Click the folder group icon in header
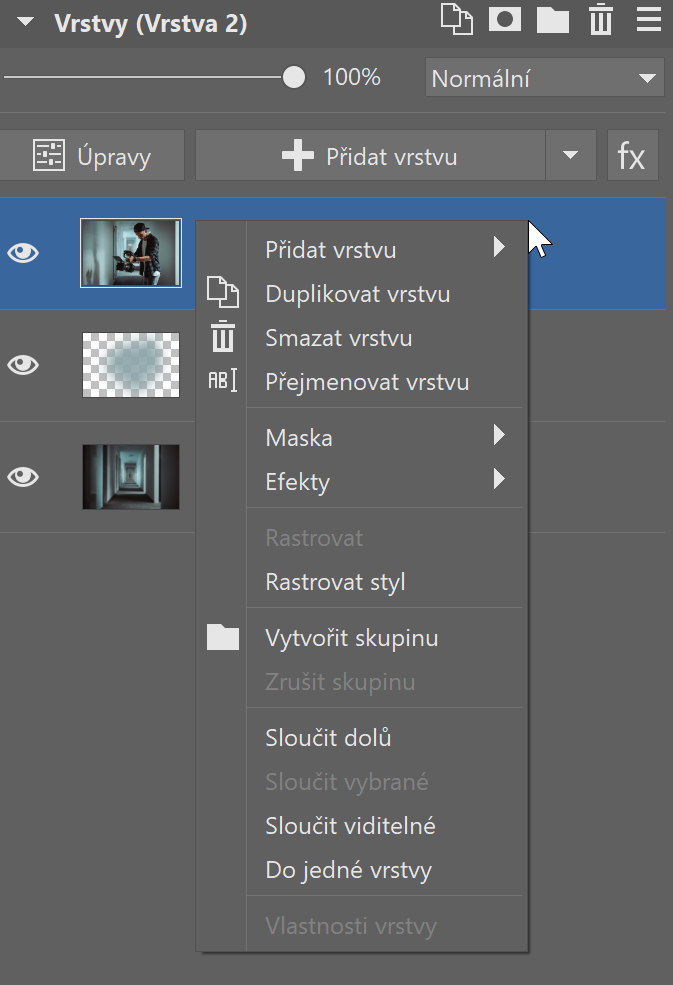 [x=553, y=20]
